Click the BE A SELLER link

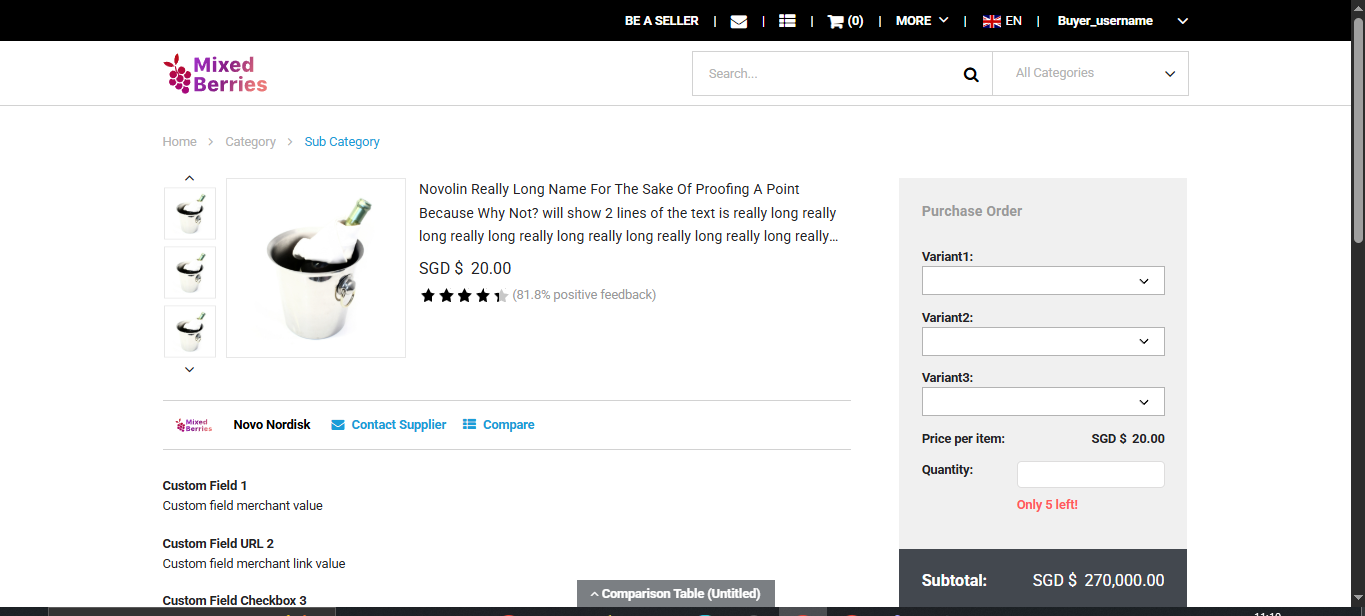tap(661, 21)
